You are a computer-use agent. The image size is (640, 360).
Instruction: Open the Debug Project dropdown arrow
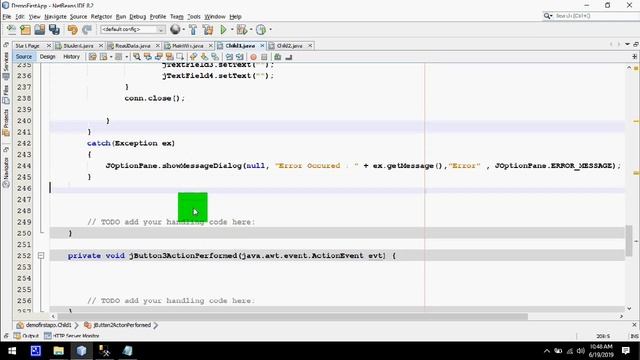pos(251,29)
